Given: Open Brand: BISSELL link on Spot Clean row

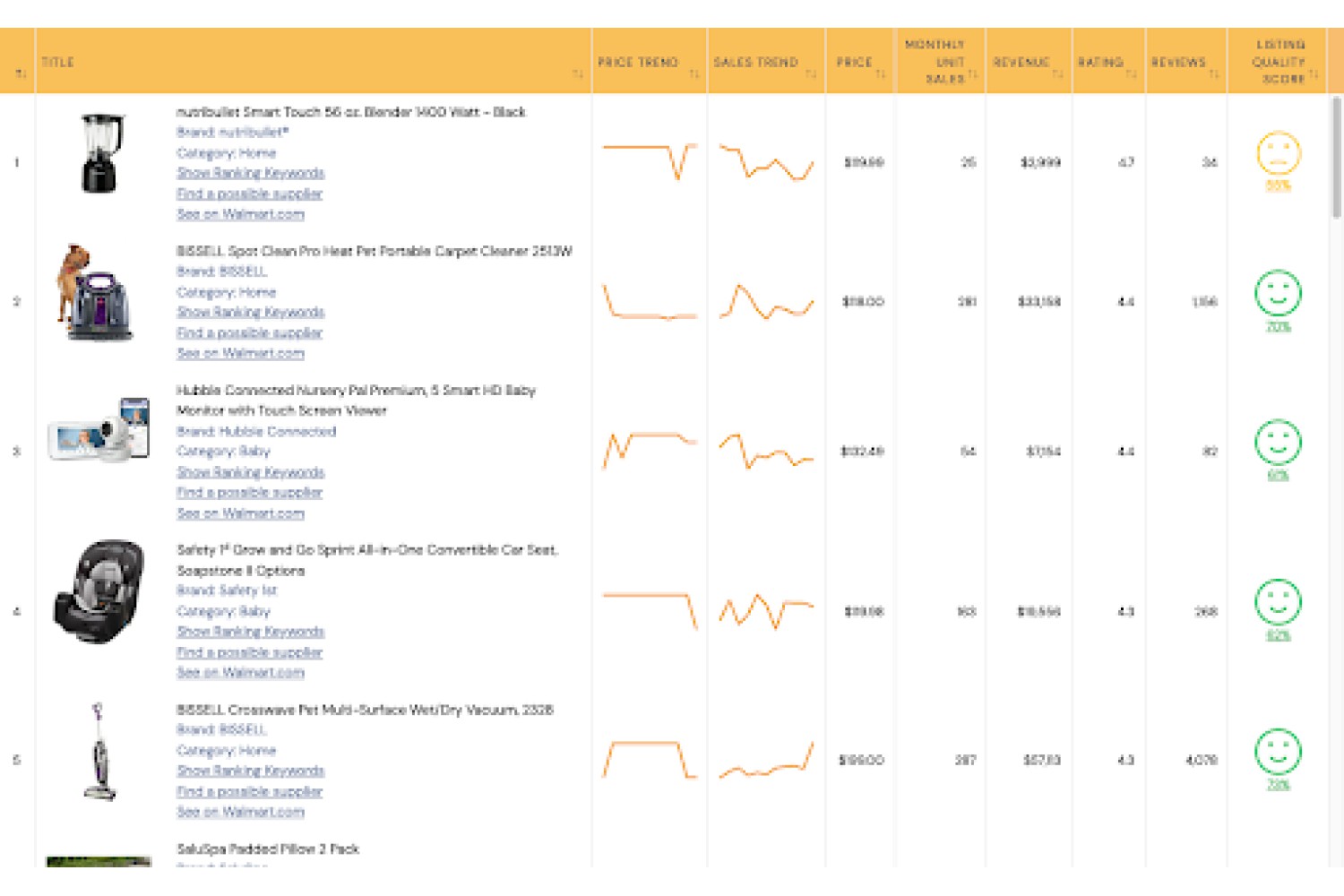Looking at the screenshot, I should pyautogui.click(x=222, y=271).
